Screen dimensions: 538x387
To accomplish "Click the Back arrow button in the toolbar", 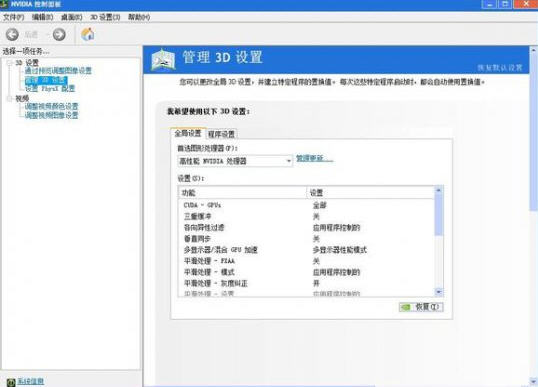I will [12, 34].
